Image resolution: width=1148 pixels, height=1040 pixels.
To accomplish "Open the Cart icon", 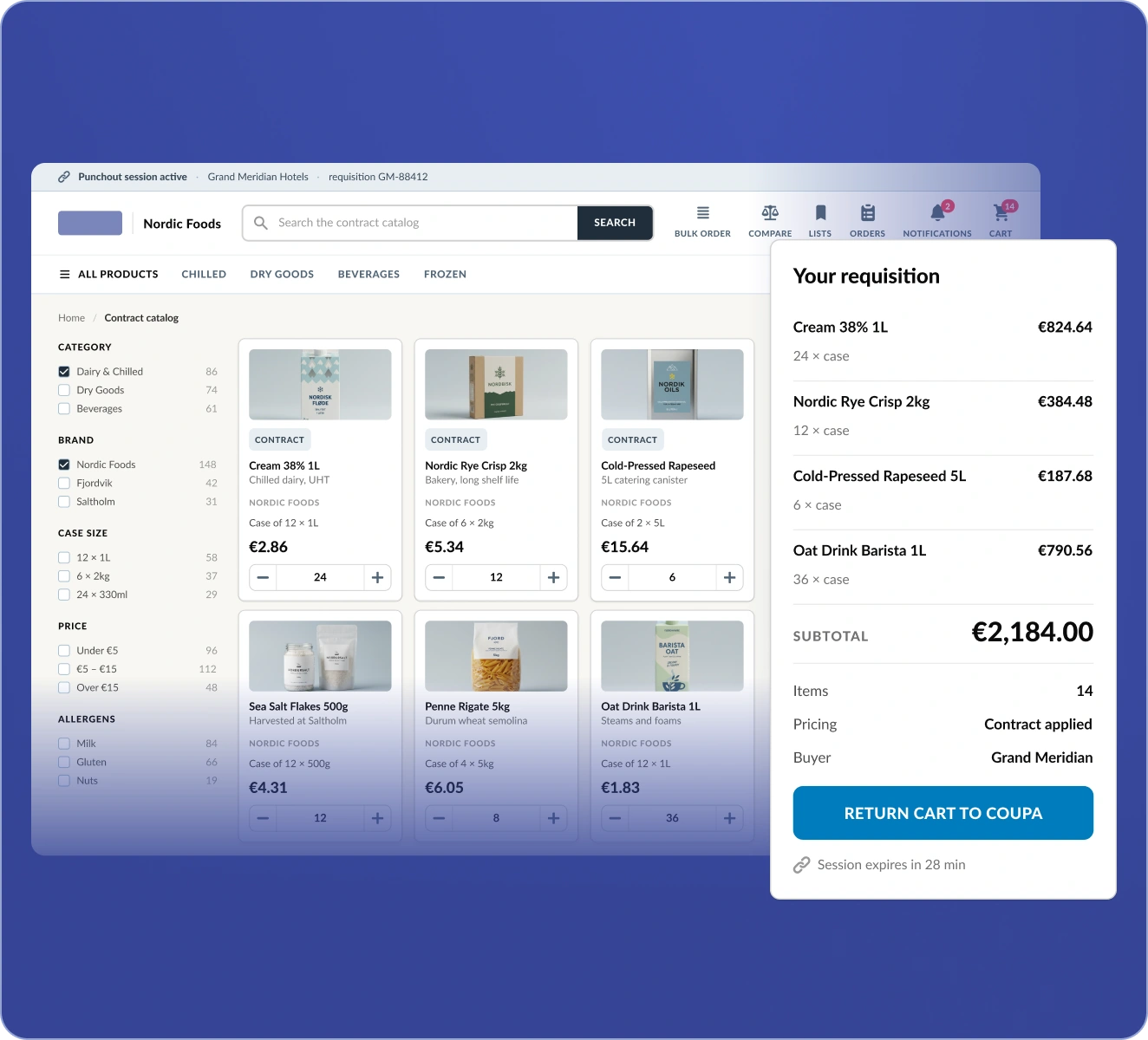I will point(1001,213).
